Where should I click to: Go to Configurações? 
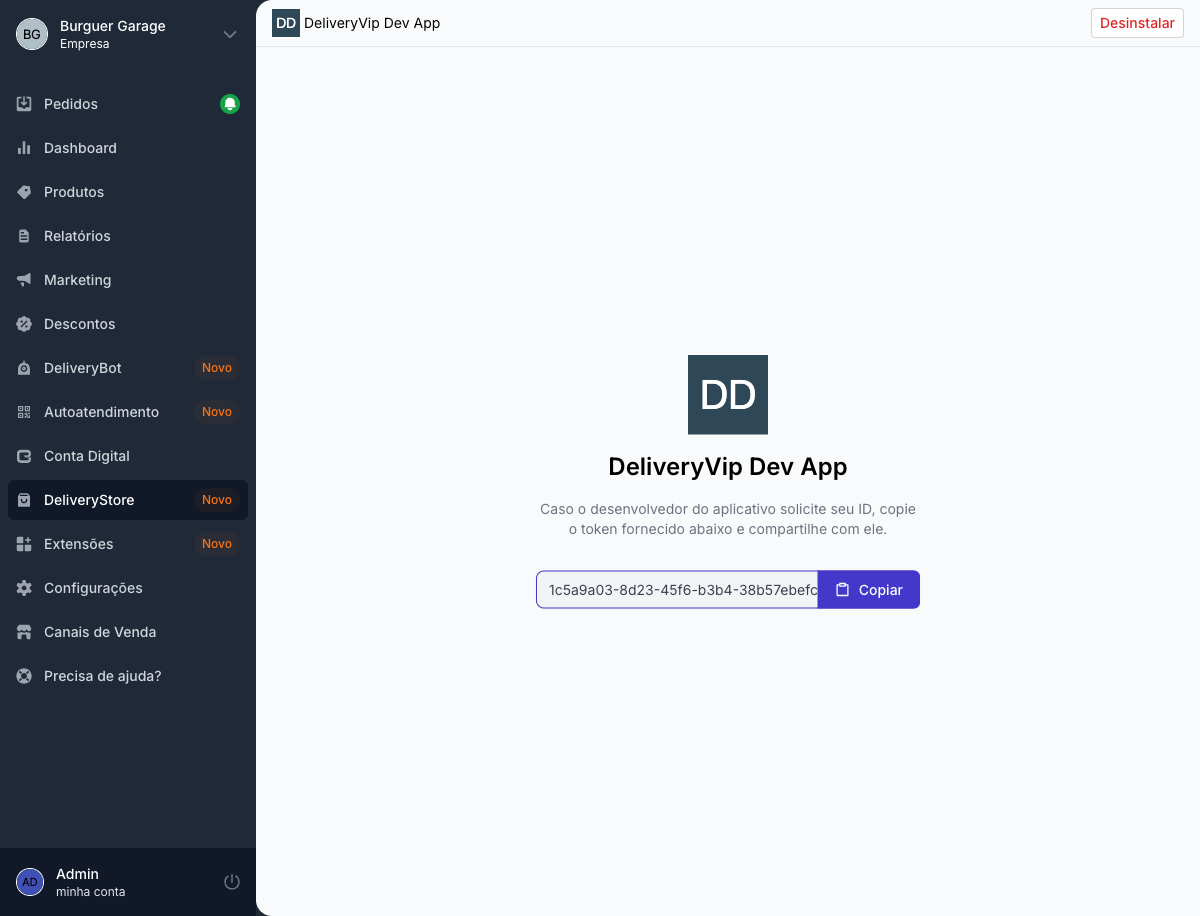pos(128,588)
